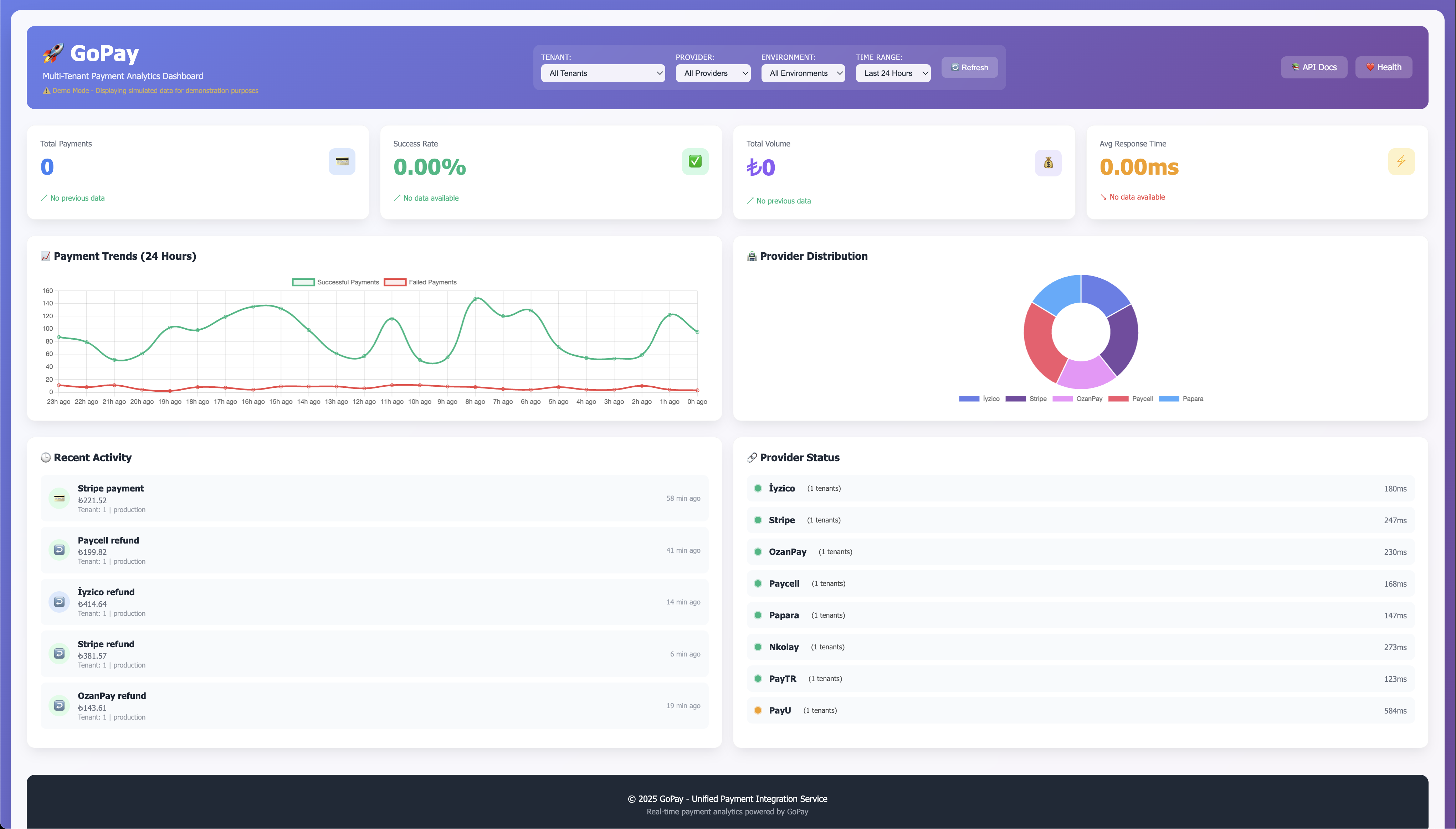Toggle Failed Payments legend in trends chart
The image size is (1456, 829).
click(x=420, y=282)
